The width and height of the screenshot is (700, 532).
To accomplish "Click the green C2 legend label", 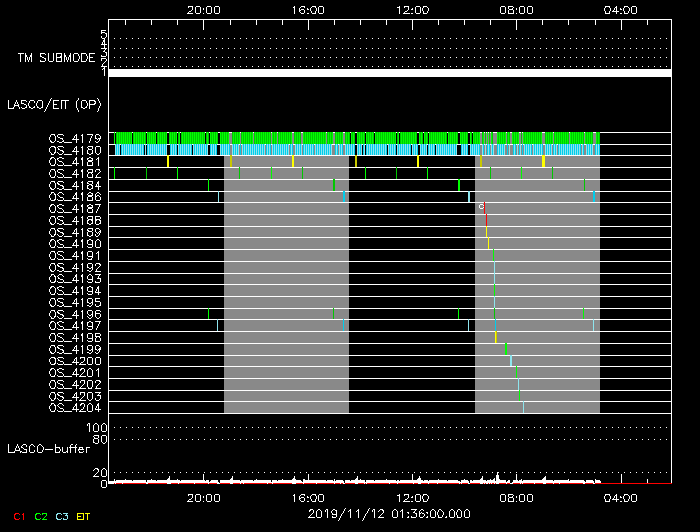I will (41, 516).
